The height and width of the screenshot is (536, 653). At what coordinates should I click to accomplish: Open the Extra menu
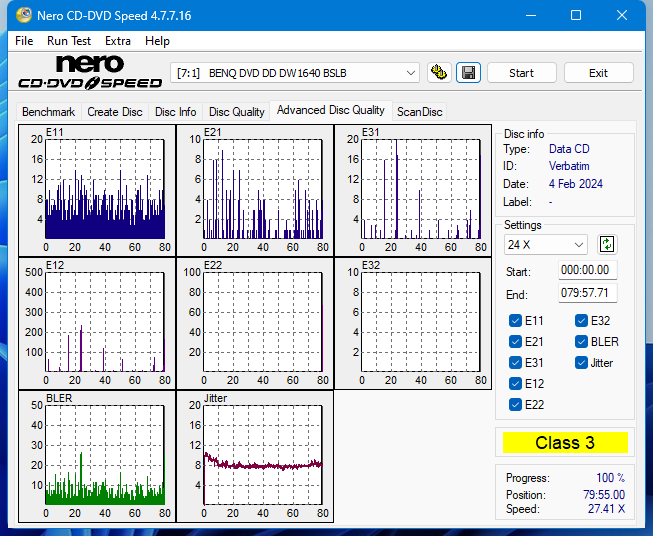(118, 41)
